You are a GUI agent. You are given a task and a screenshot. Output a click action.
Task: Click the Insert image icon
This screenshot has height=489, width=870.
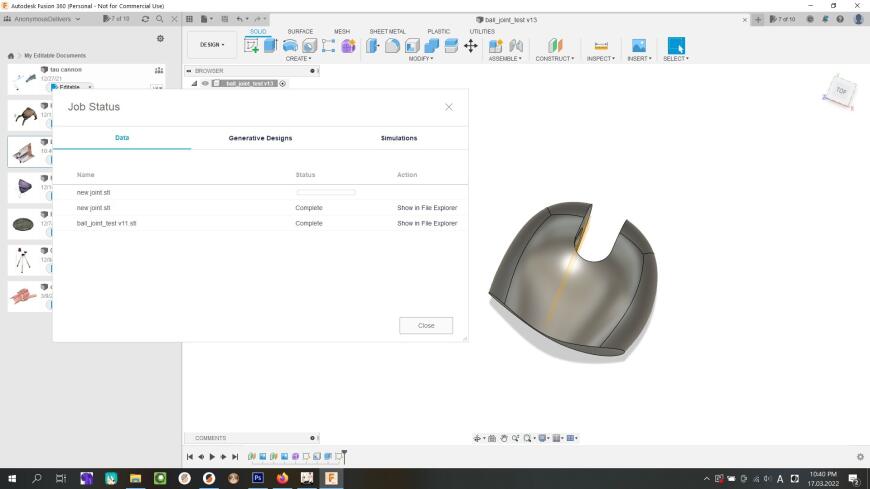pyautogui.click(x=639, y=46)
